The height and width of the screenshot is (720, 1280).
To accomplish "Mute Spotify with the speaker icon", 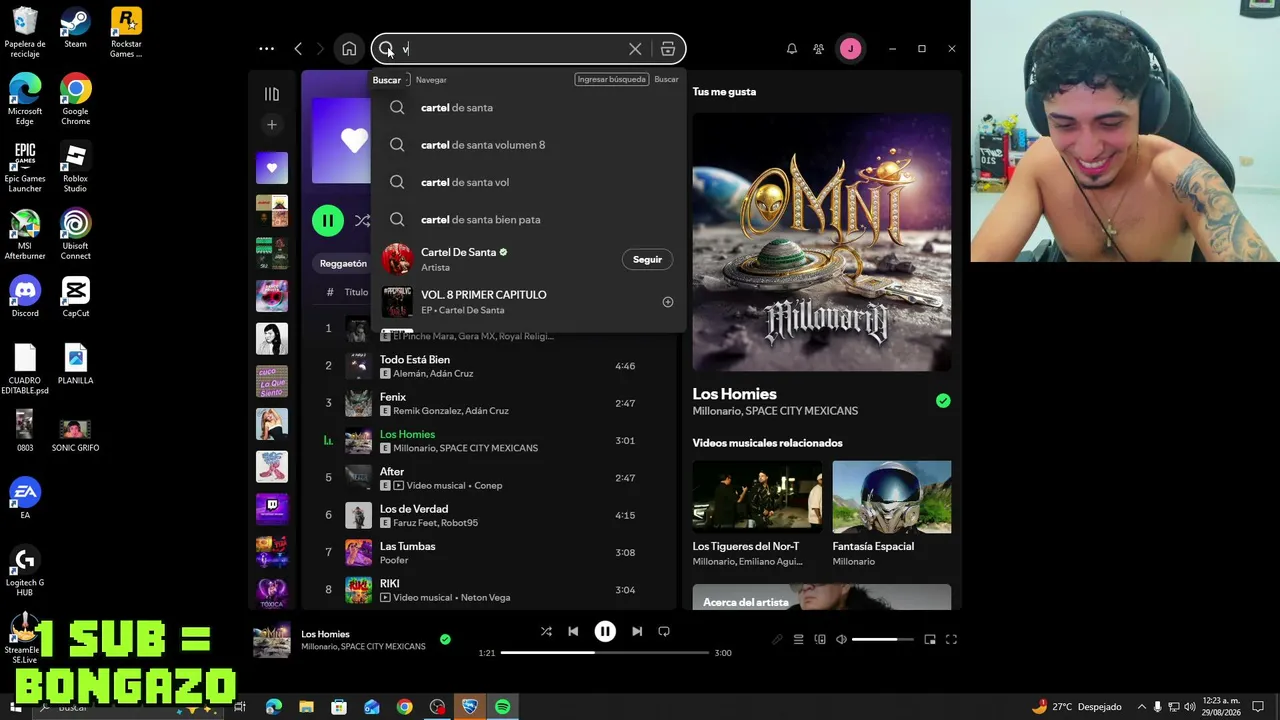I will point(841,639).
